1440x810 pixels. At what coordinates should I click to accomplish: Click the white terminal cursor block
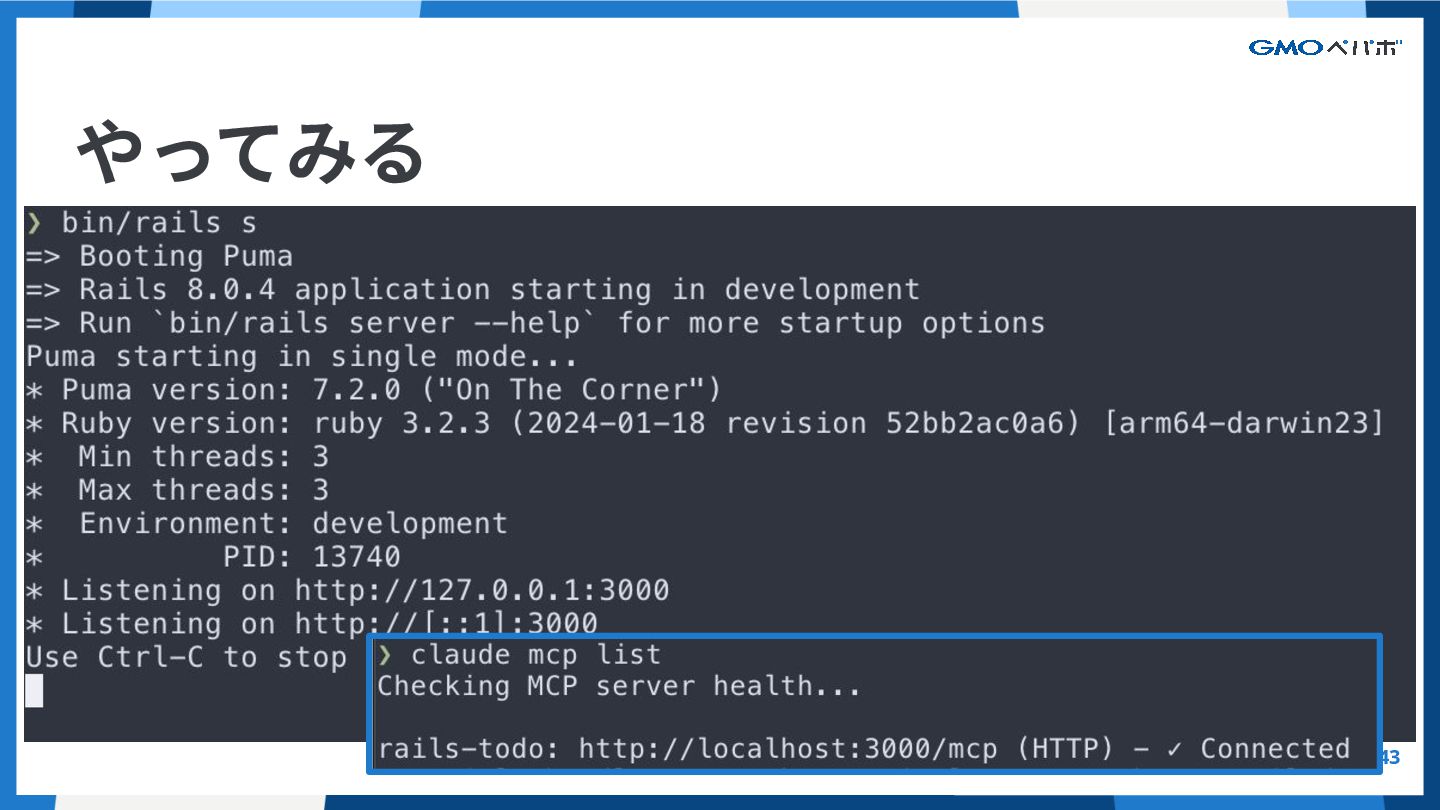(x=34, y=690)
